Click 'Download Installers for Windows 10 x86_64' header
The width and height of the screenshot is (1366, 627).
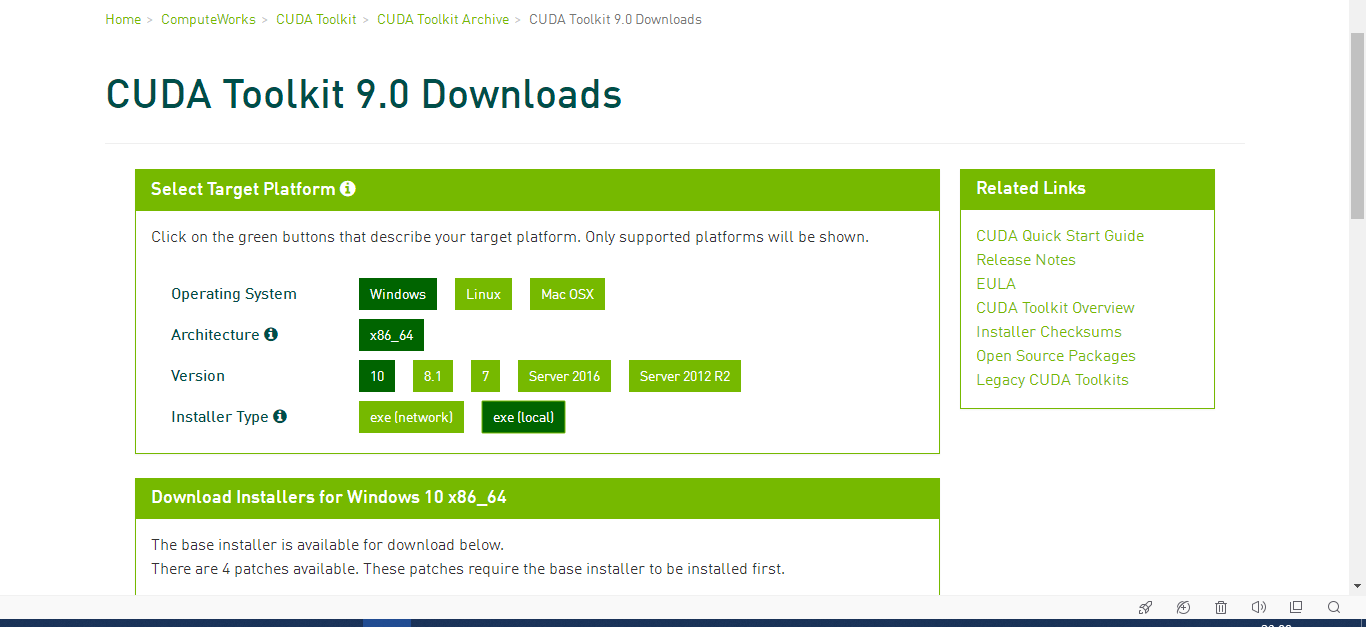[329, 497]
